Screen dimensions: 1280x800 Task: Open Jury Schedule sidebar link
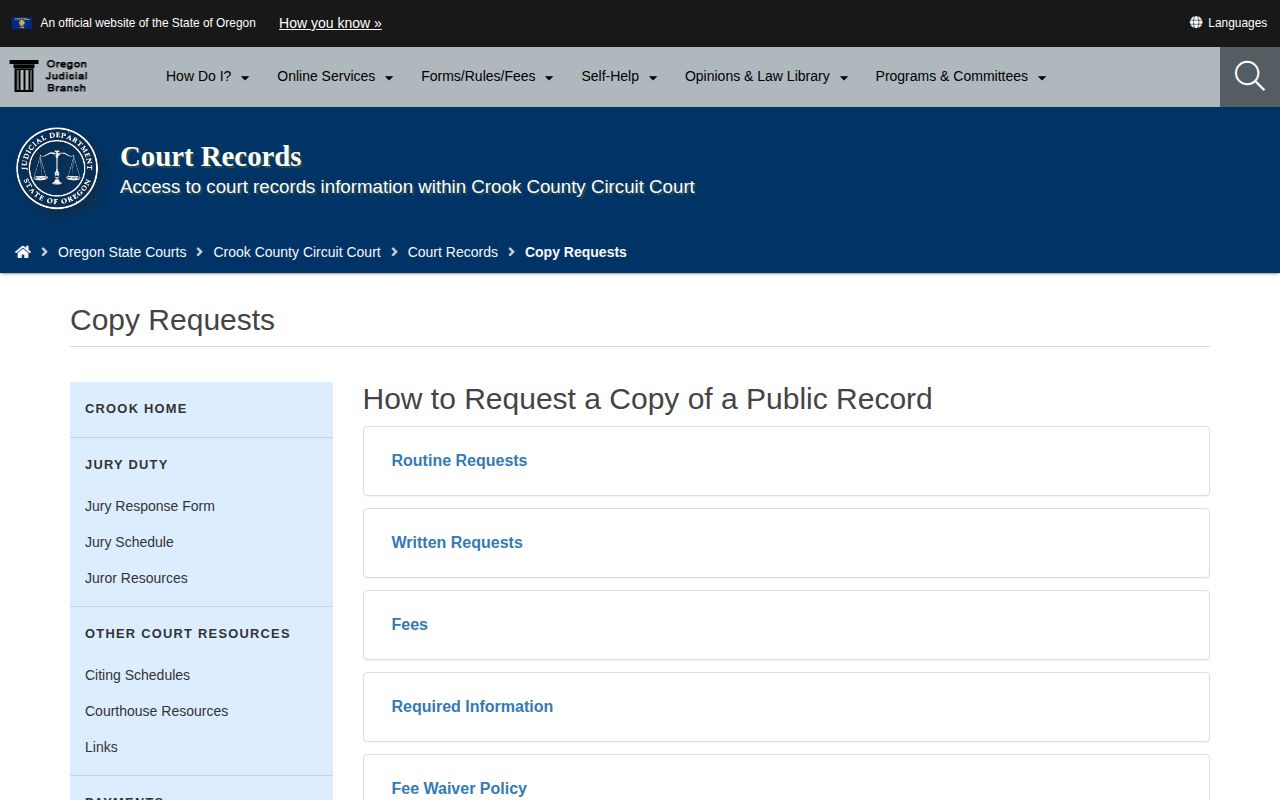129,542
